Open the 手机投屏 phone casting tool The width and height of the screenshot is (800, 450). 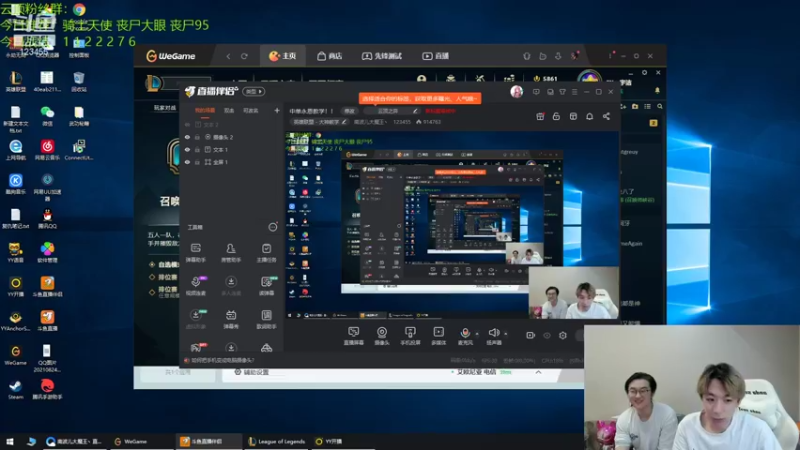click(x=410, y=336)
